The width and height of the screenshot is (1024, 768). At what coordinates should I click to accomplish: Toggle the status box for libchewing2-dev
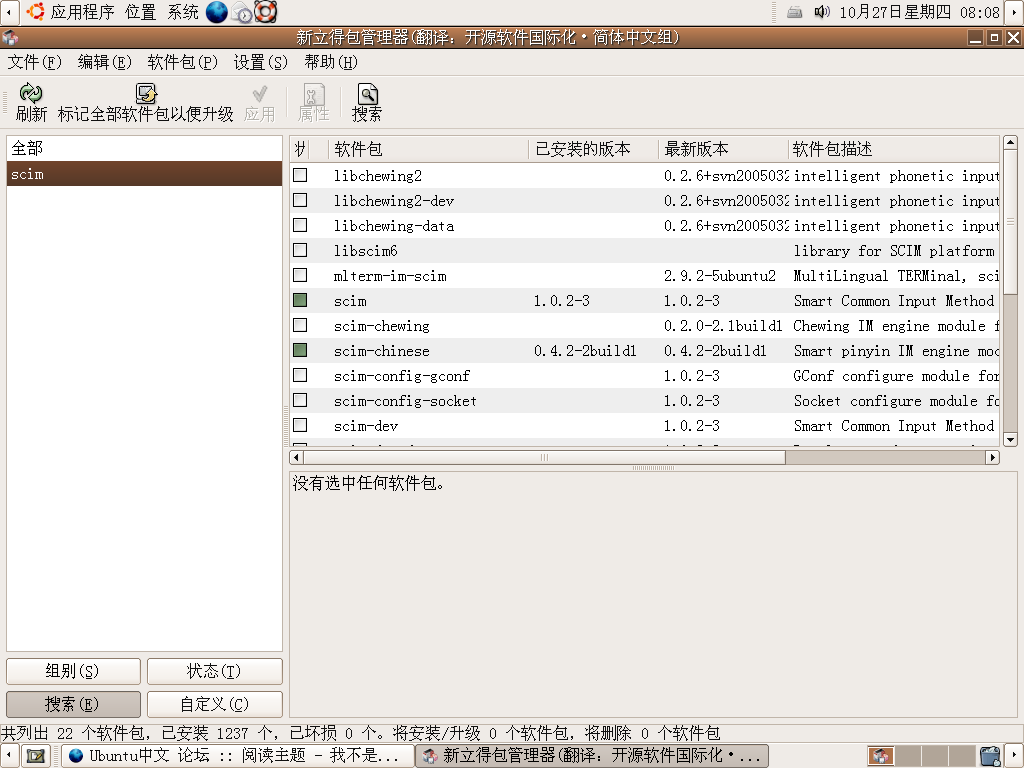click(300, 200)
